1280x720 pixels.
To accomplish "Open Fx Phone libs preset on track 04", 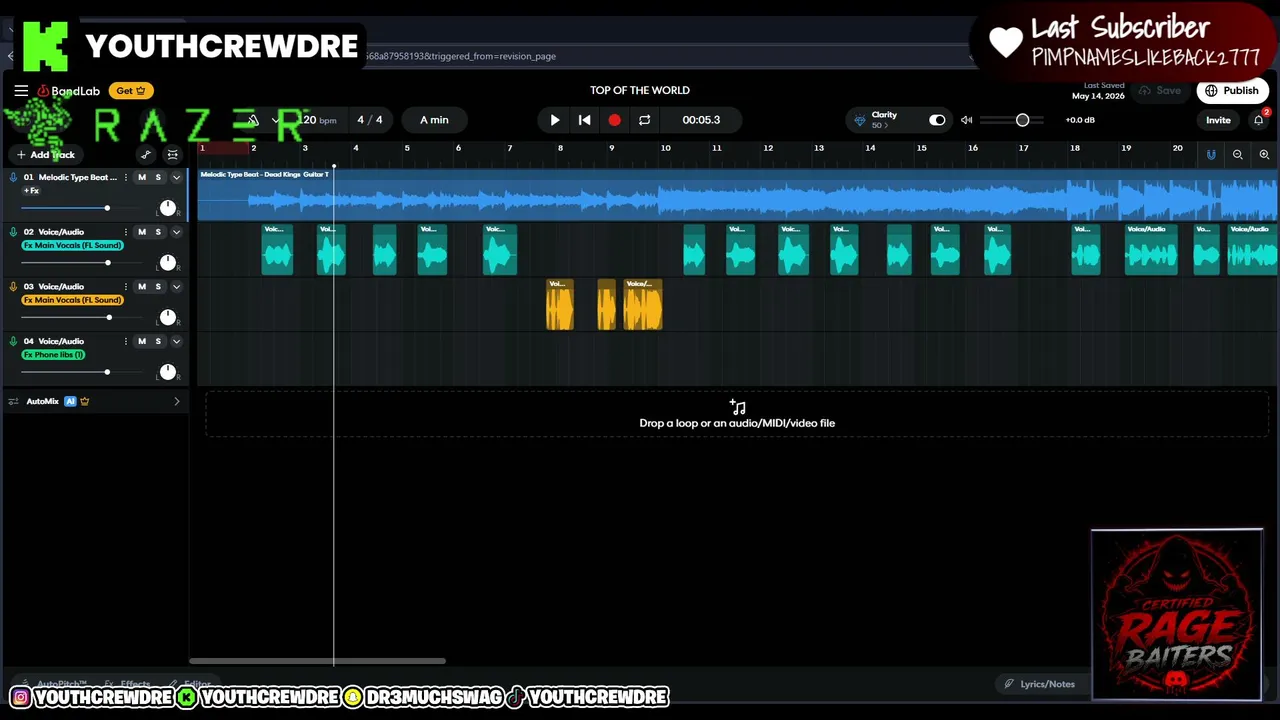I will point(53,355).
